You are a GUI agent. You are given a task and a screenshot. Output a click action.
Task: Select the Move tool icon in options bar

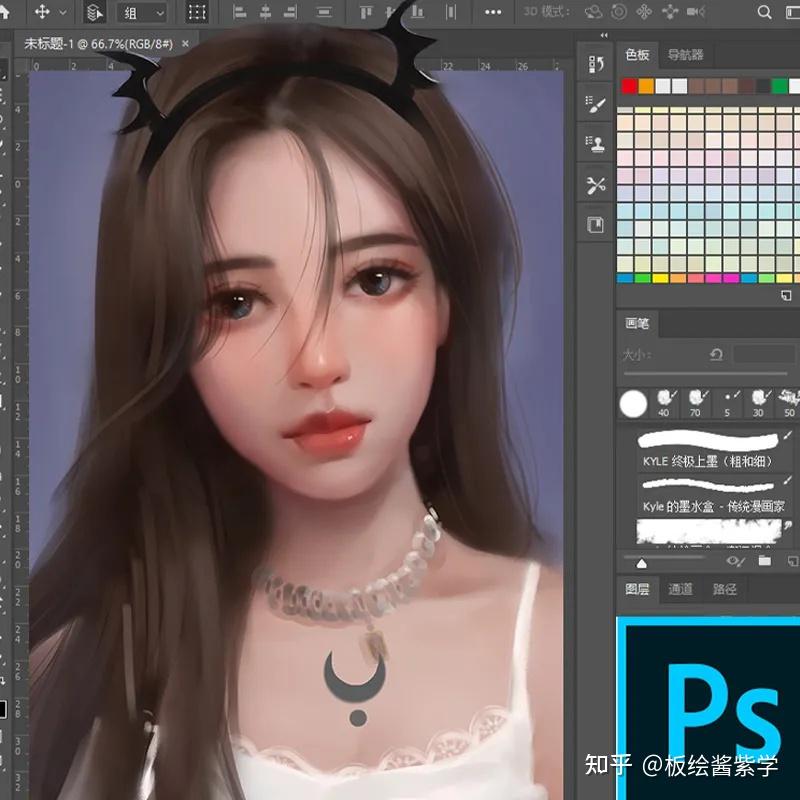[x=42, y=11]
